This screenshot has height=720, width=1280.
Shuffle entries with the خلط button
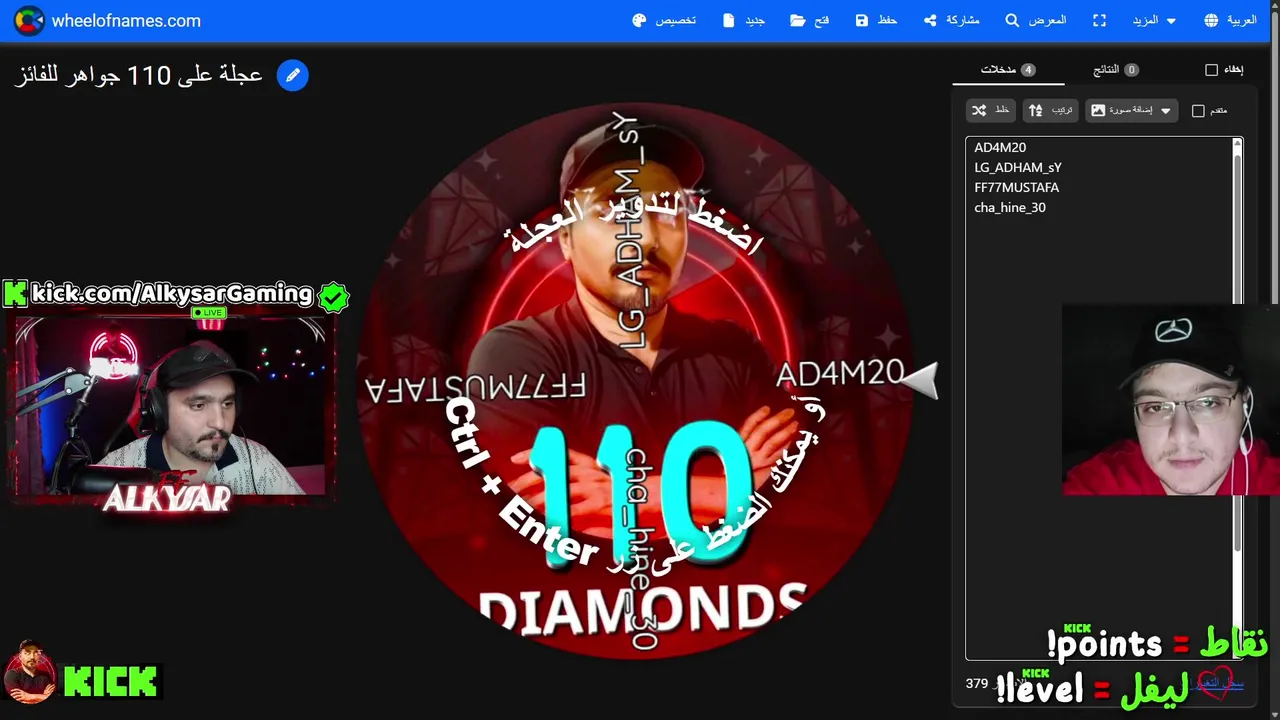[x=991, y=110]
